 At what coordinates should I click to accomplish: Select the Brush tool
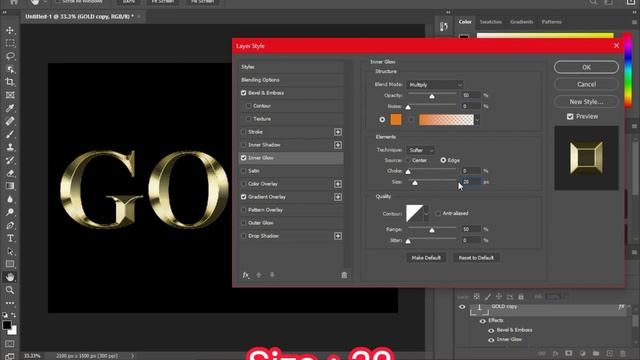click(10, 134)
